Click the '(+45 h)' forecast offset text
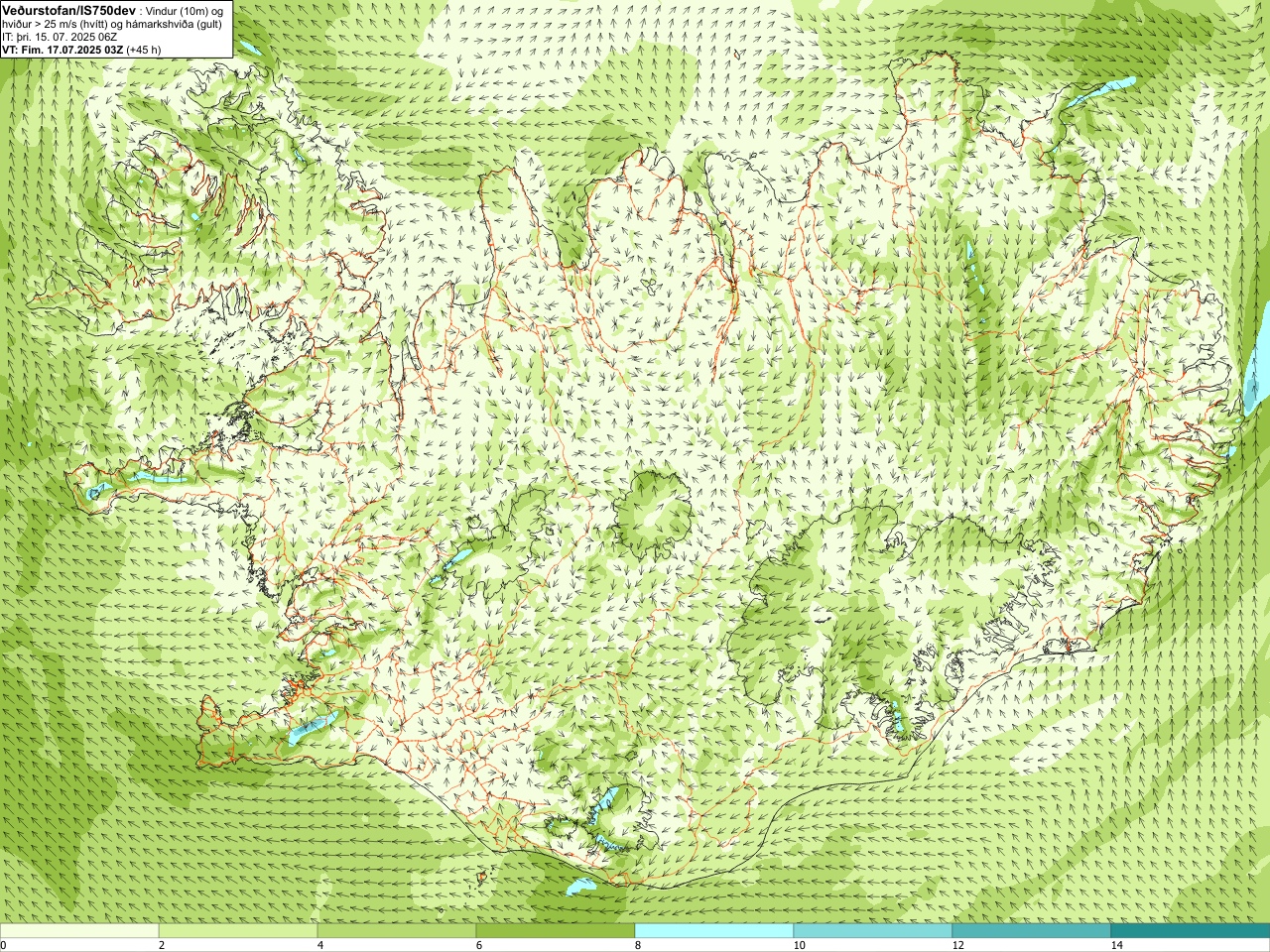The width and height of the screenshot is (1270, 952). pos(144,49)
